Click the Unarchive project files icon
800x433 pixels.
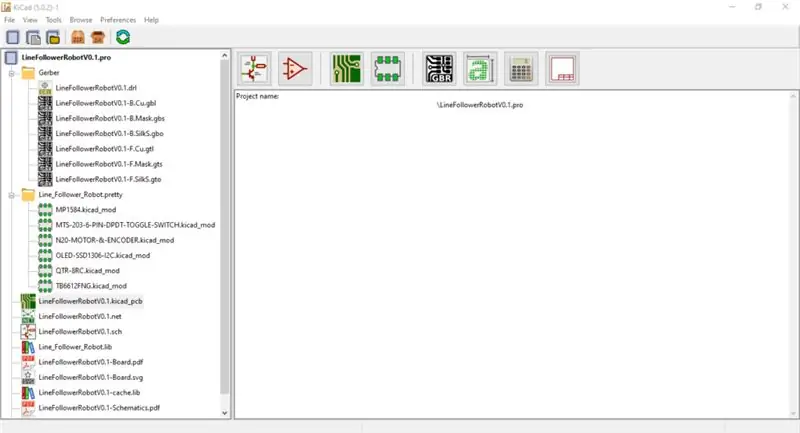[97, 37]
